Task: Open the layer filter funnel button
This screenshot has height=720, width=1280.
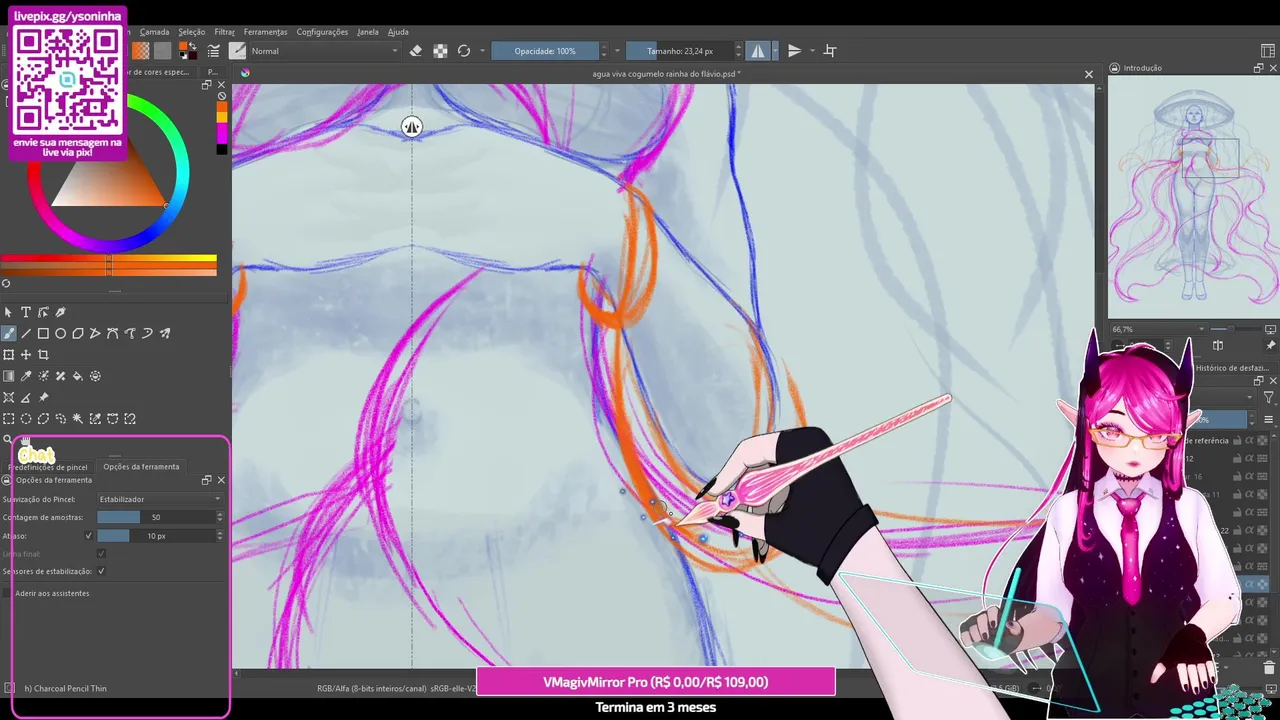Action: 1269,398
